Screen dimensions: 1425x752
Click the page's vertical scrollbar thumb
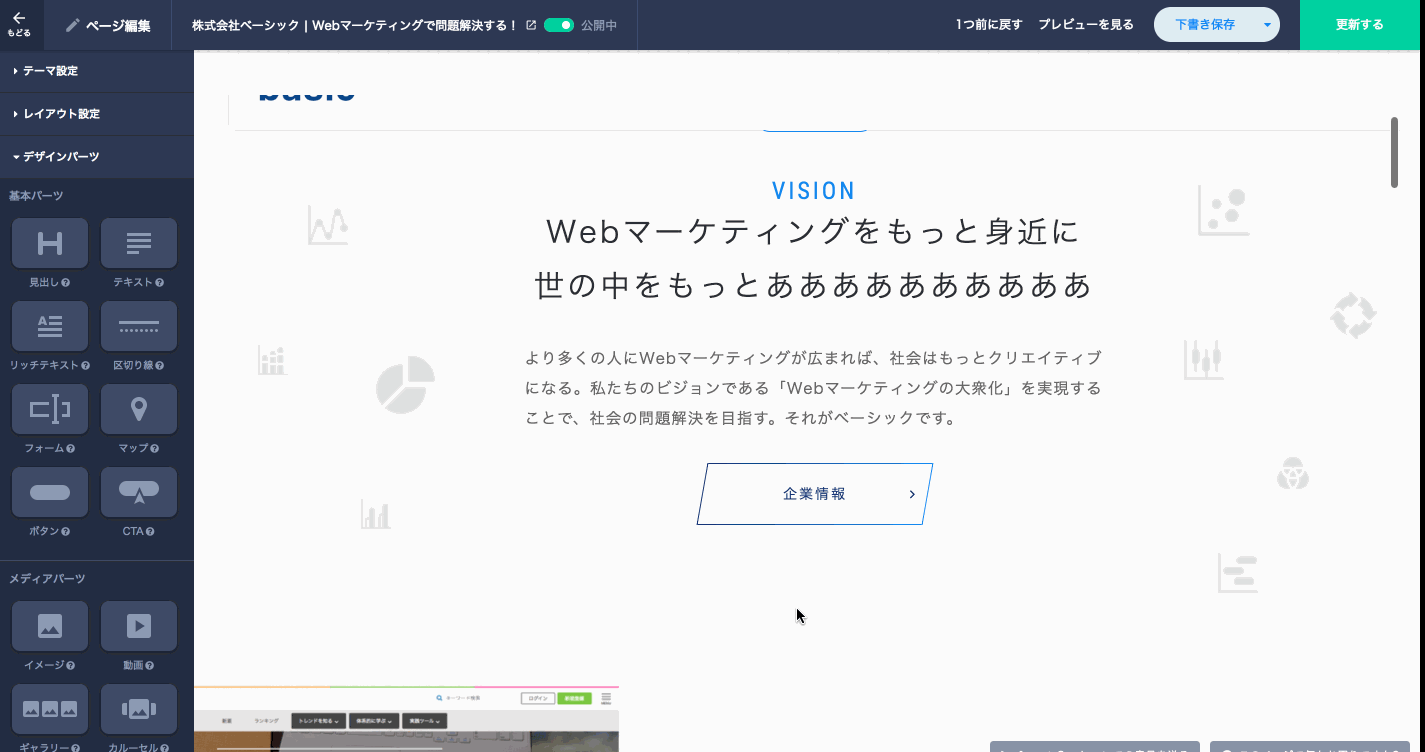[1394, 152]
